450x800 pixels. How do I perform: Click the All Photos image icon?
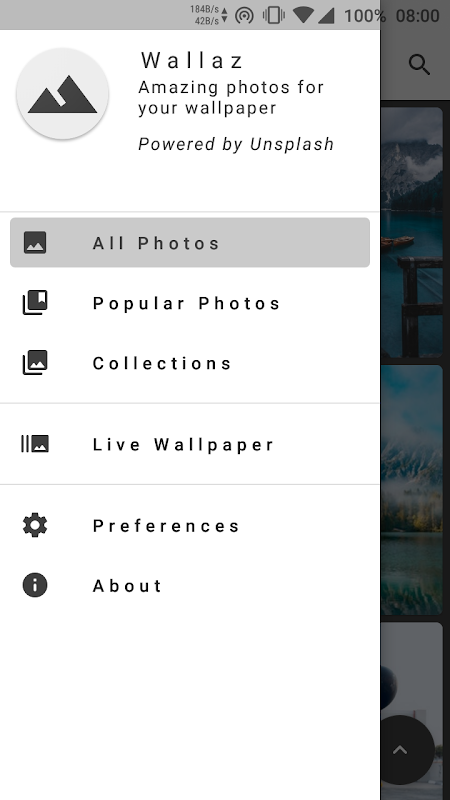[35, 242]
